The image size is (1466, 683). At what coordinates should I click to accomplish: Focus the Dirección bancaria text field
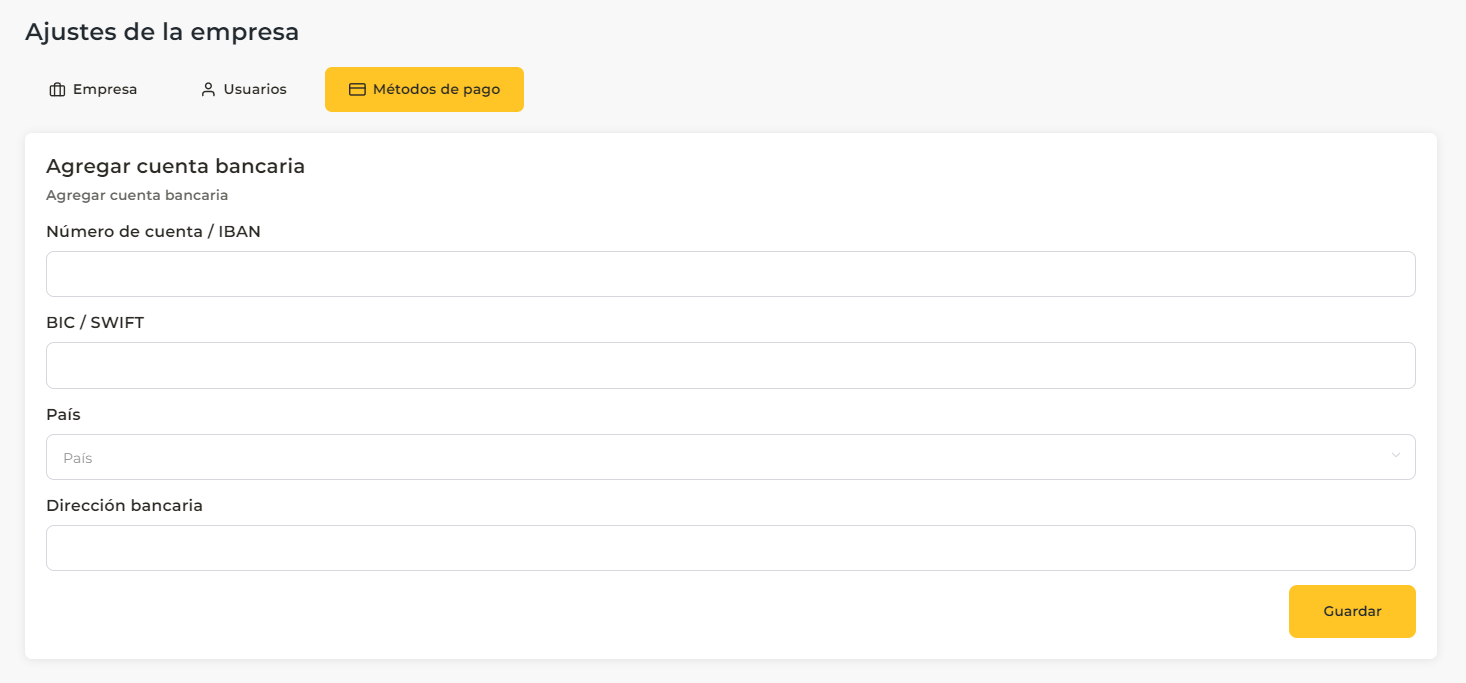click(730, 548)
